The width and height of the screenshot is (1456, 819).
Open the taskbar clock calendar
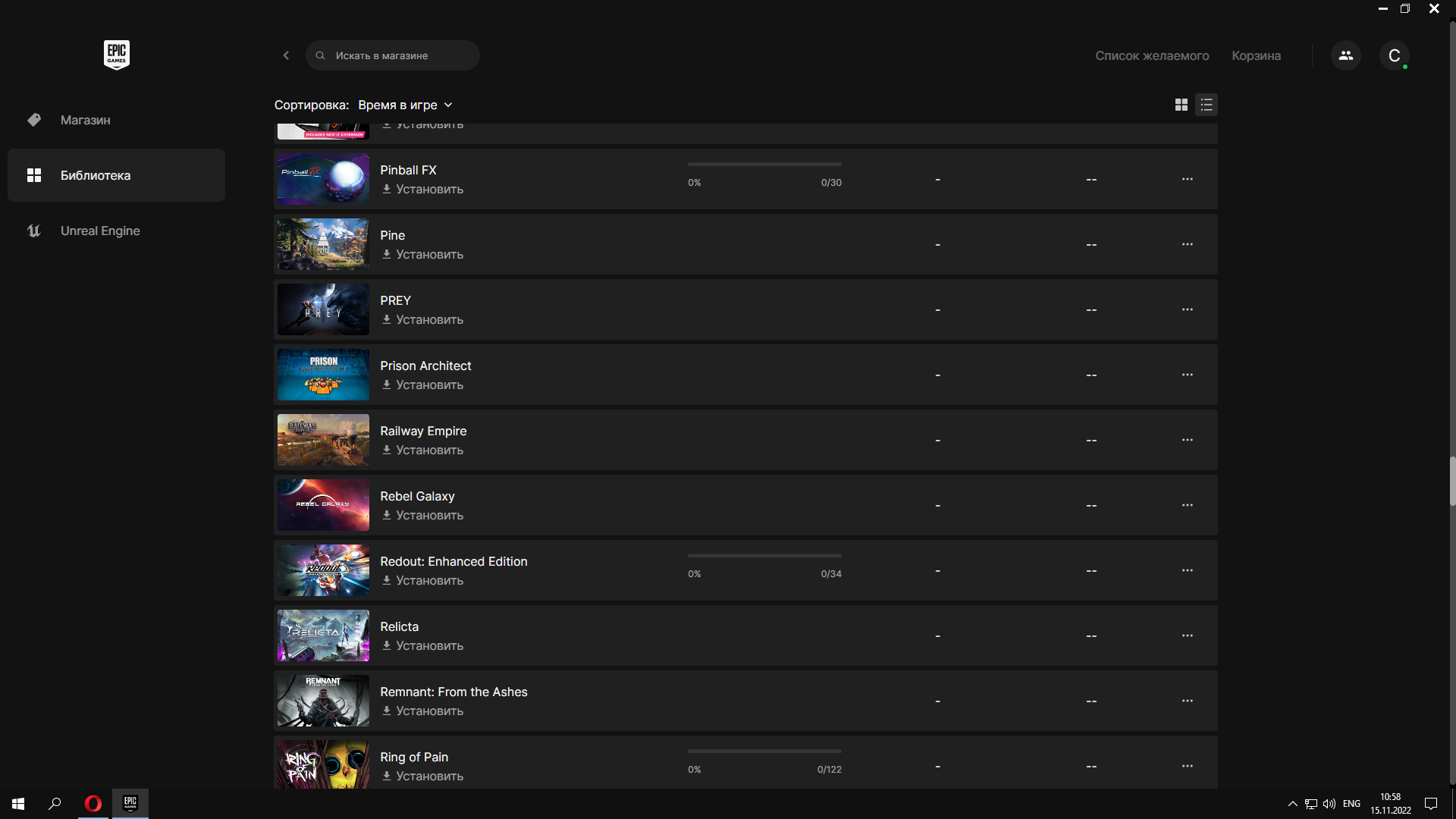(1391, 804)
